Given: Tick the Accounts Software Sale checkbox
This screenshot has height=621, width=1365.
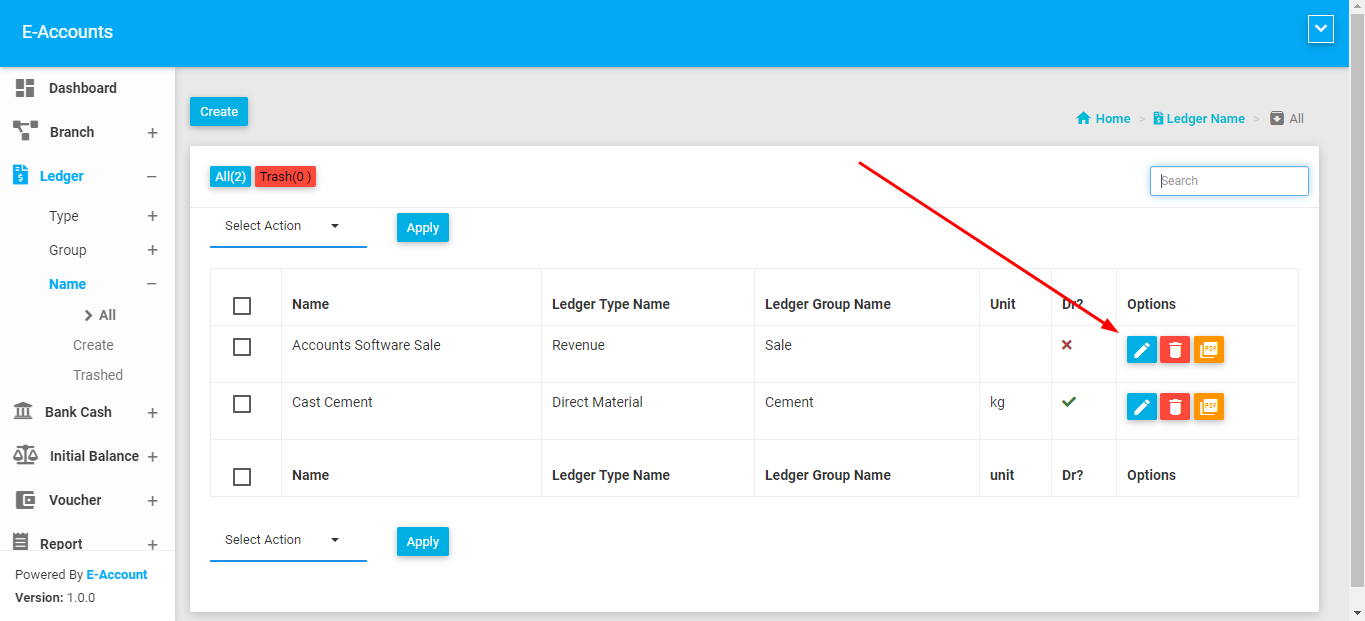Looking at the screenshot, I should pyautogui.click(x=241, y=347).
